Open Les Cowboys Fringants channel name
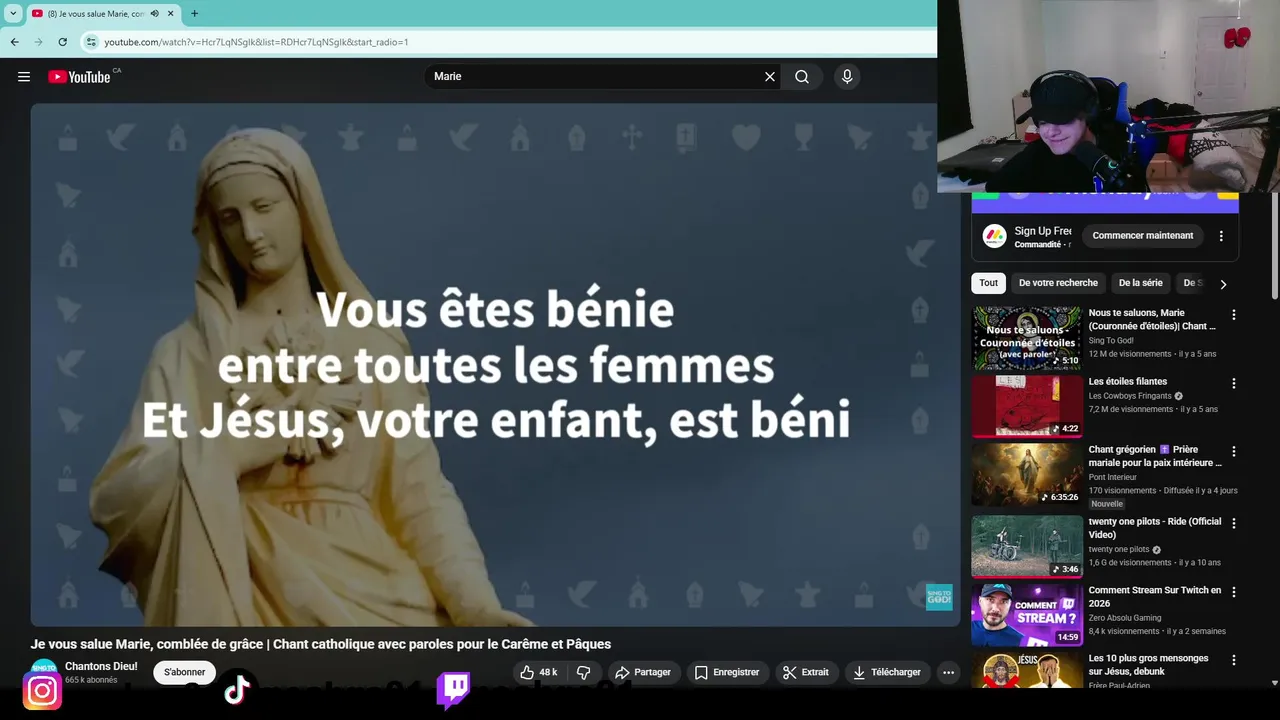Viewport: 1280px width, 720px height. coord(1130,396)
